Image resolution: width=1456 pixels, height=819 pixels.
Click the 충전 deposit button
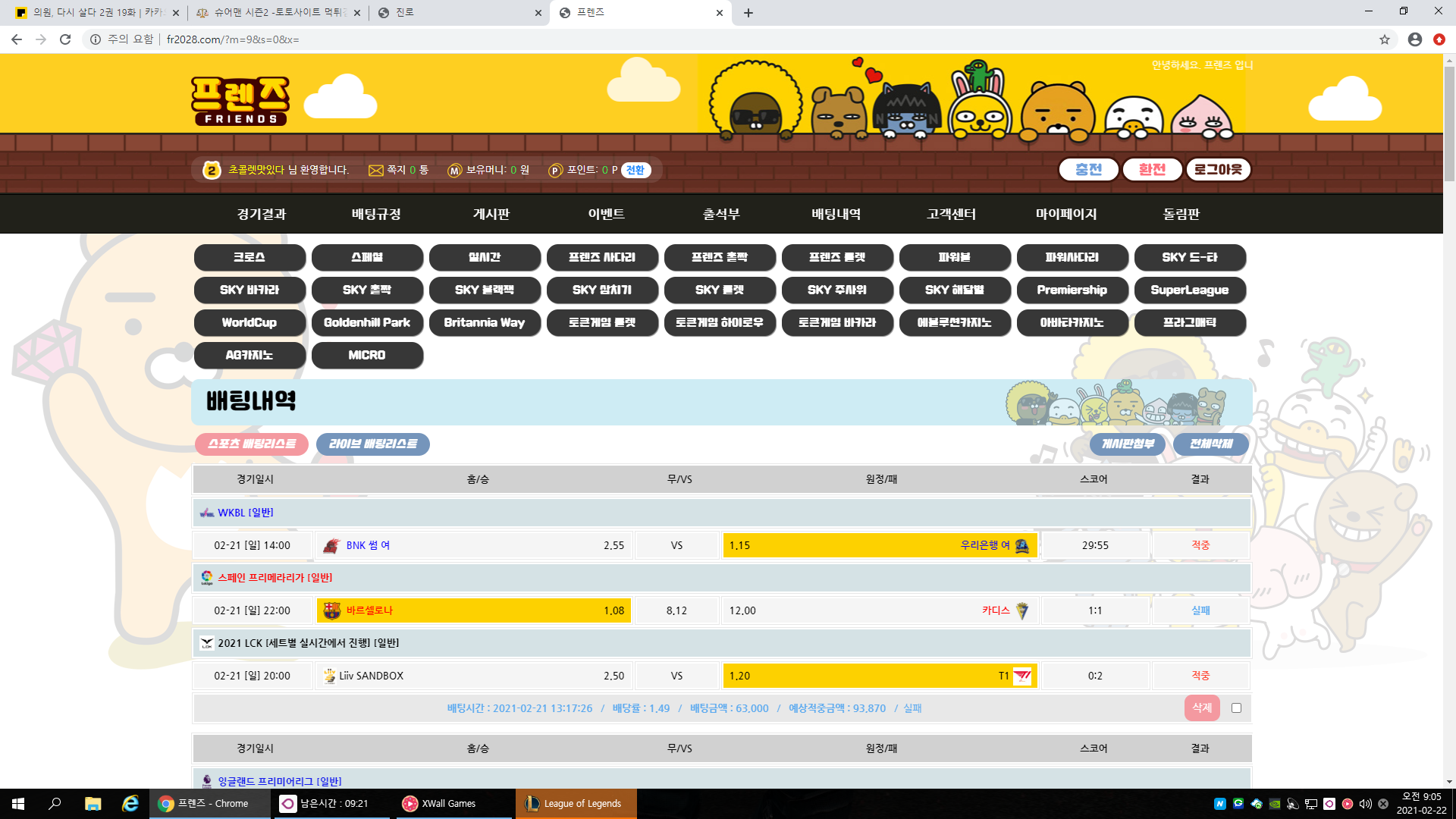[1088, 170]
